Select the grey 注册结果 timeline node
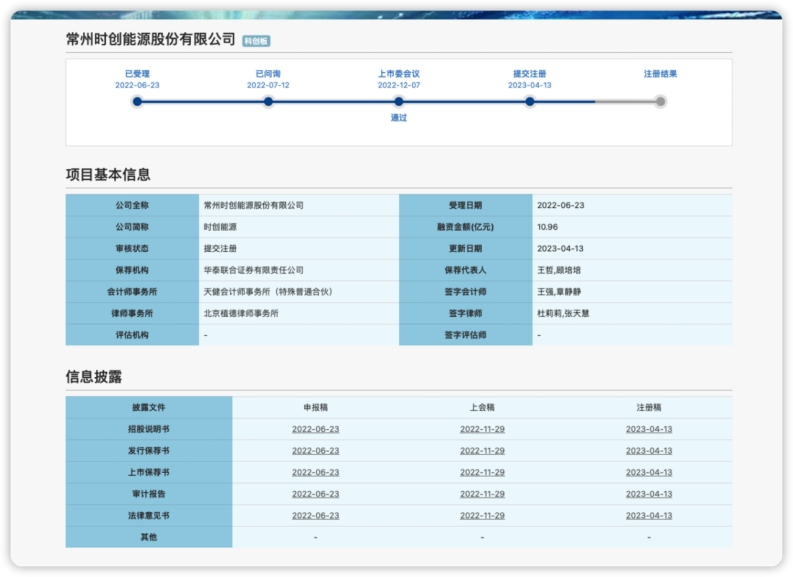 click(660, 102)
